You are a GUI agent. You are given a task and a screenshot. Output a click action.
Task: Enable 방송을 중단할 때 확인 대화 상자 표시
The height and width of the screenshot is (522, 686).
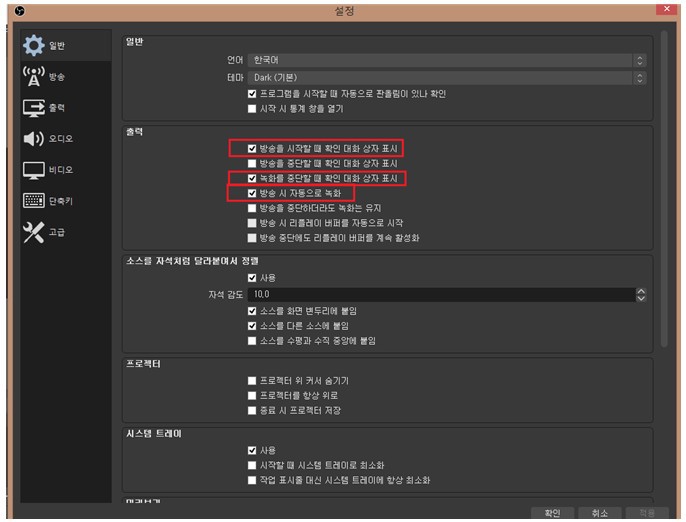[252, 163]
